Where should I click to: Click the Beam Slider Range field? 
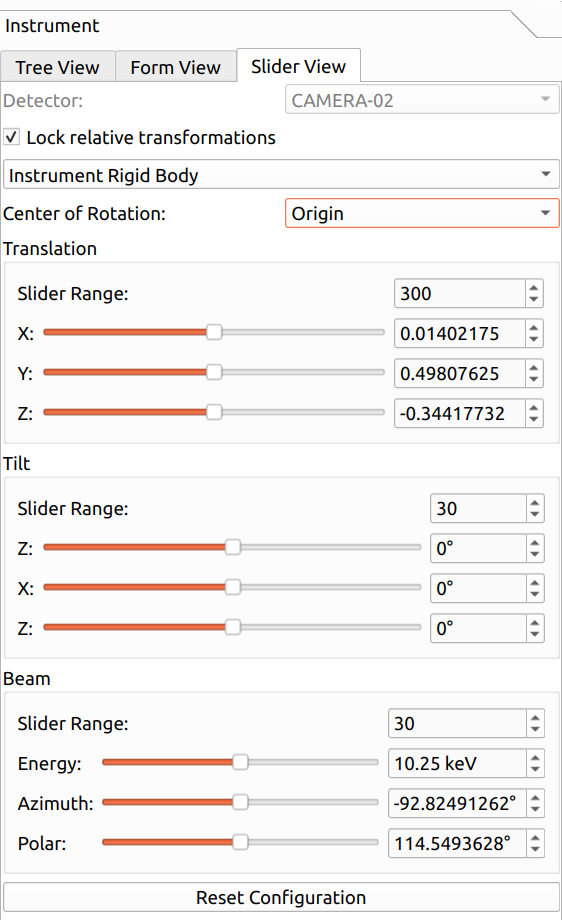click(x=457, y=723)
